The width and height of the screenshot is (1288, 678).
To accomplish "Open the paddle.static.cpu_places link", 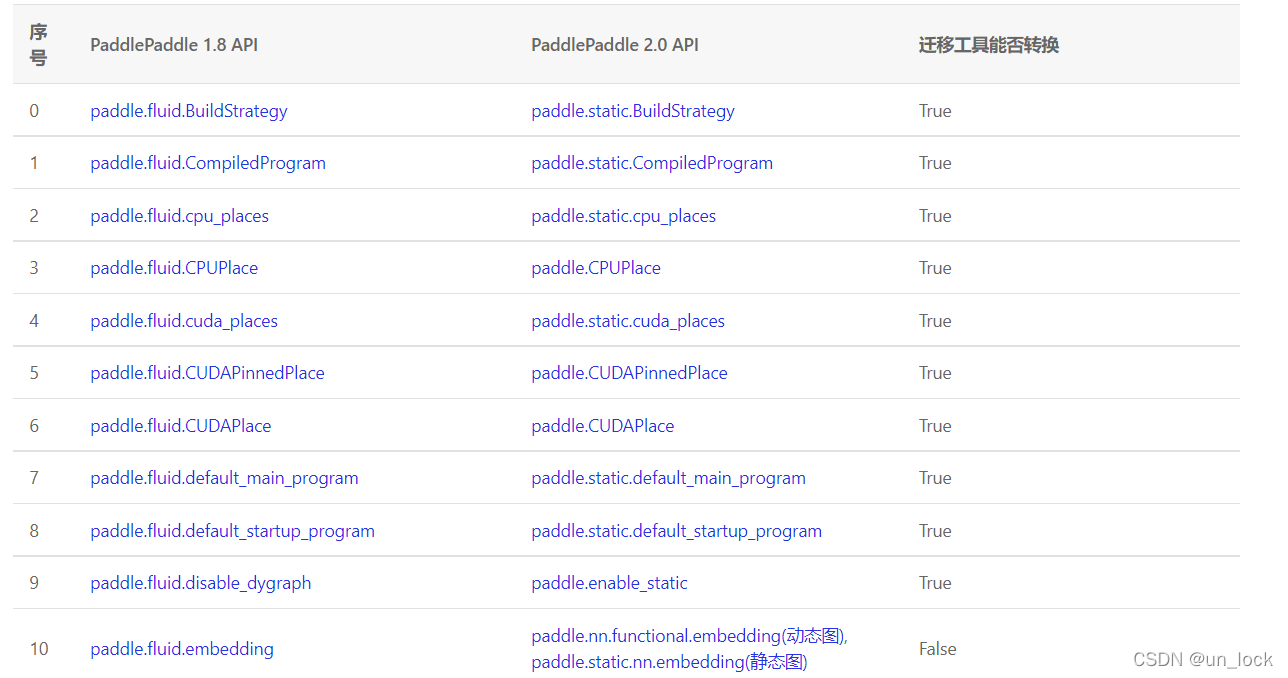I will coord(624,216).
